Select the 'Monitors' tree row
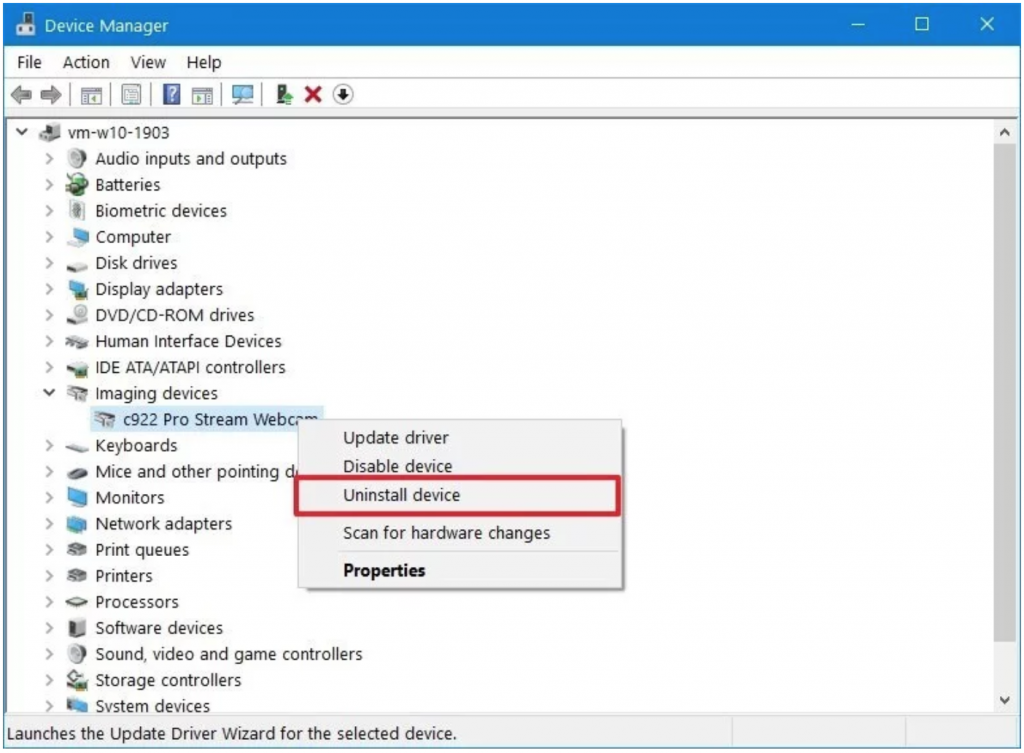Image resolution: width=1024 pixels, height=753 pixels. pyautogui.click(x=130, y=497)
